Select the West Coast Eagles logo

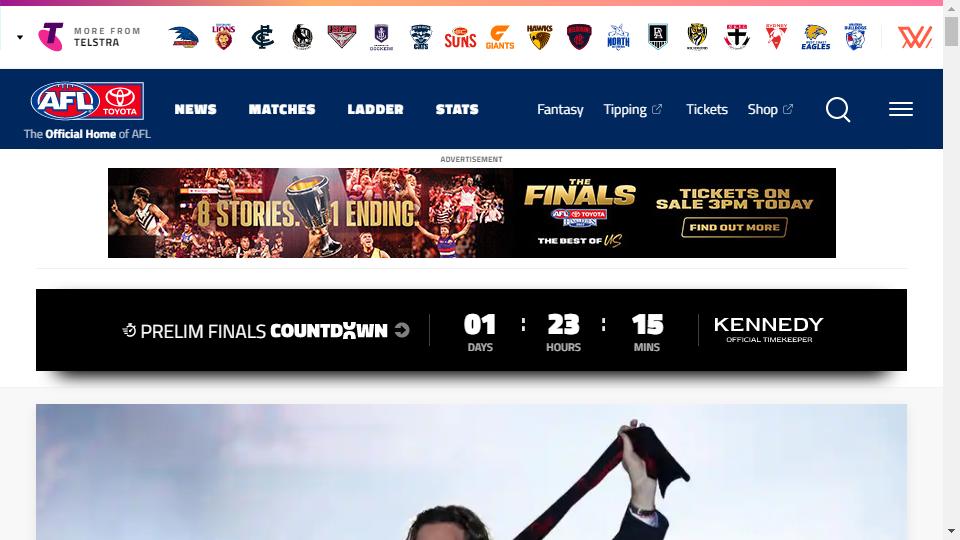[816, 37]
